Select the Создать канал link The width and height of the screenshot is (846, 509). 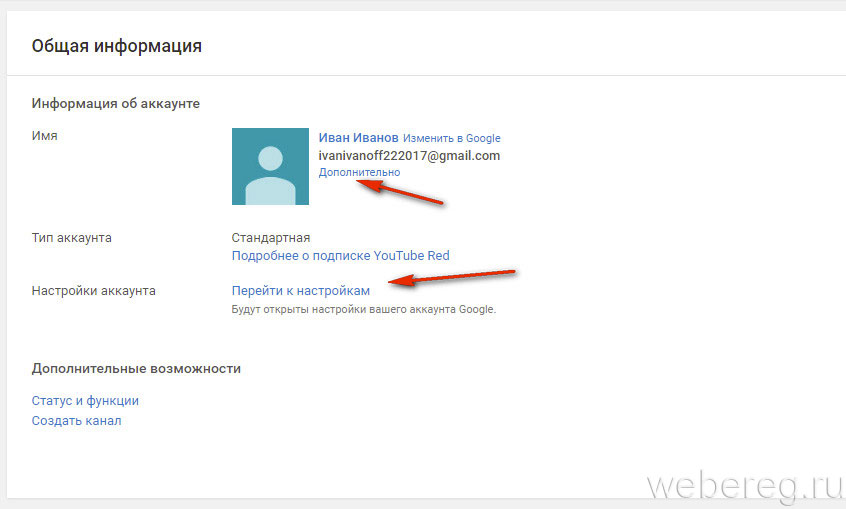point(77,420)
